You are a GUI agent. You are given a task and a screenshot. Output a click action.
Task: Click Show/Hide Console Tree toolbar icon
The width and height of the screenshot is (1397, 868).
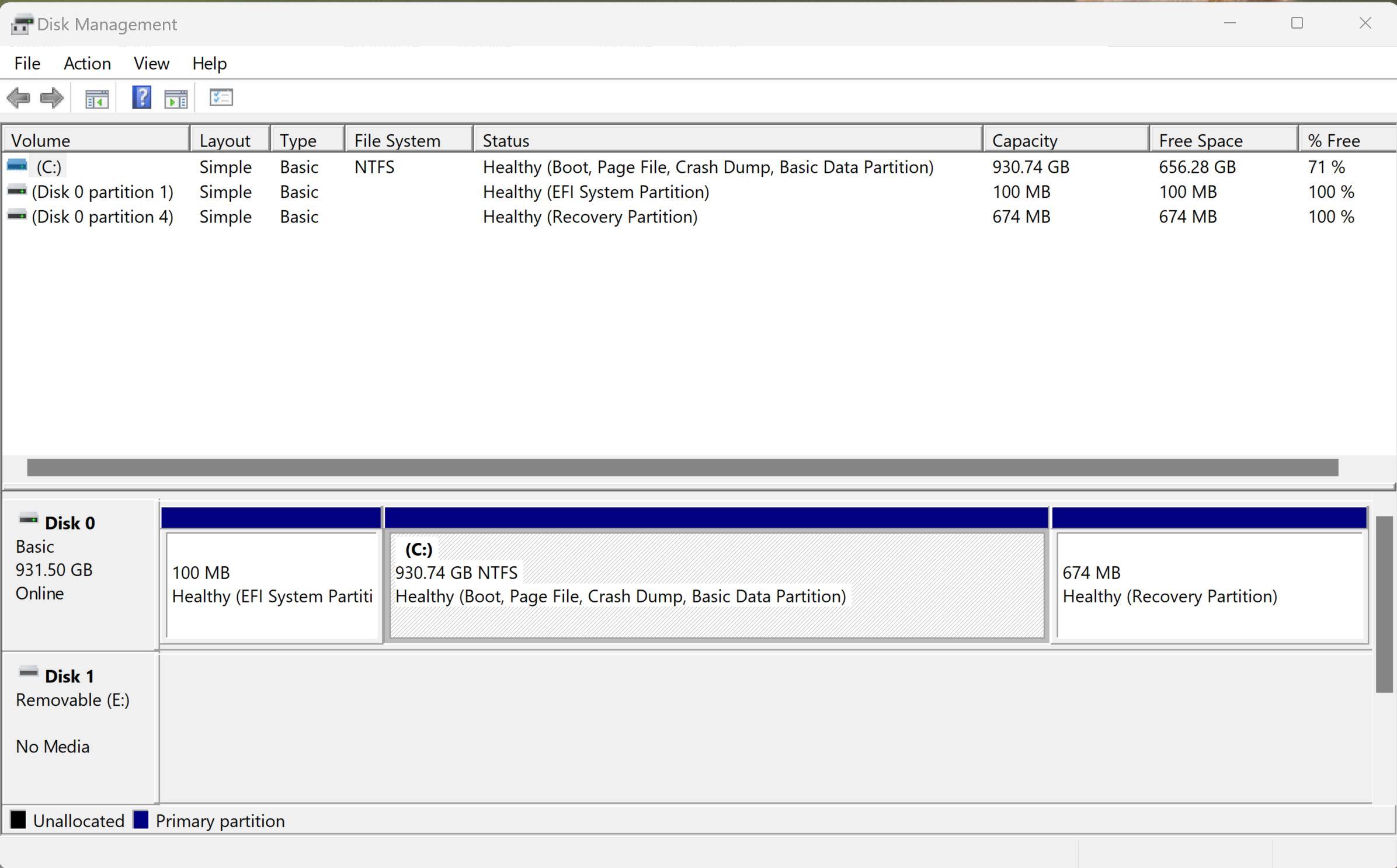pyautogui.click(x=96, y=98)
